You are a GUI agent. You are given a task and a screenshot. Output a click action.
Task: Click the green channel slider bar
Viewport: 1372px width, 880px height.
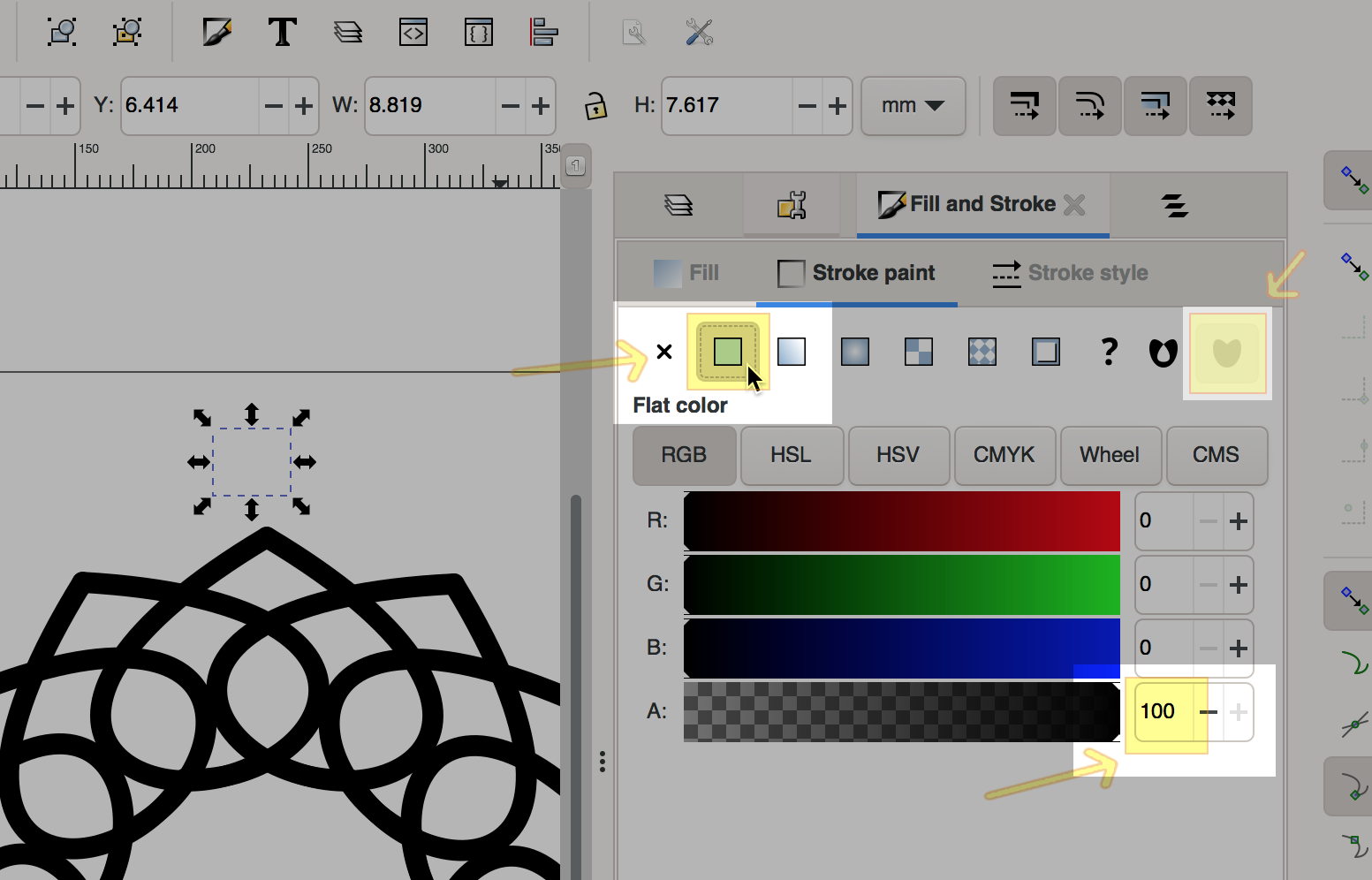click(x=901, y=584)
